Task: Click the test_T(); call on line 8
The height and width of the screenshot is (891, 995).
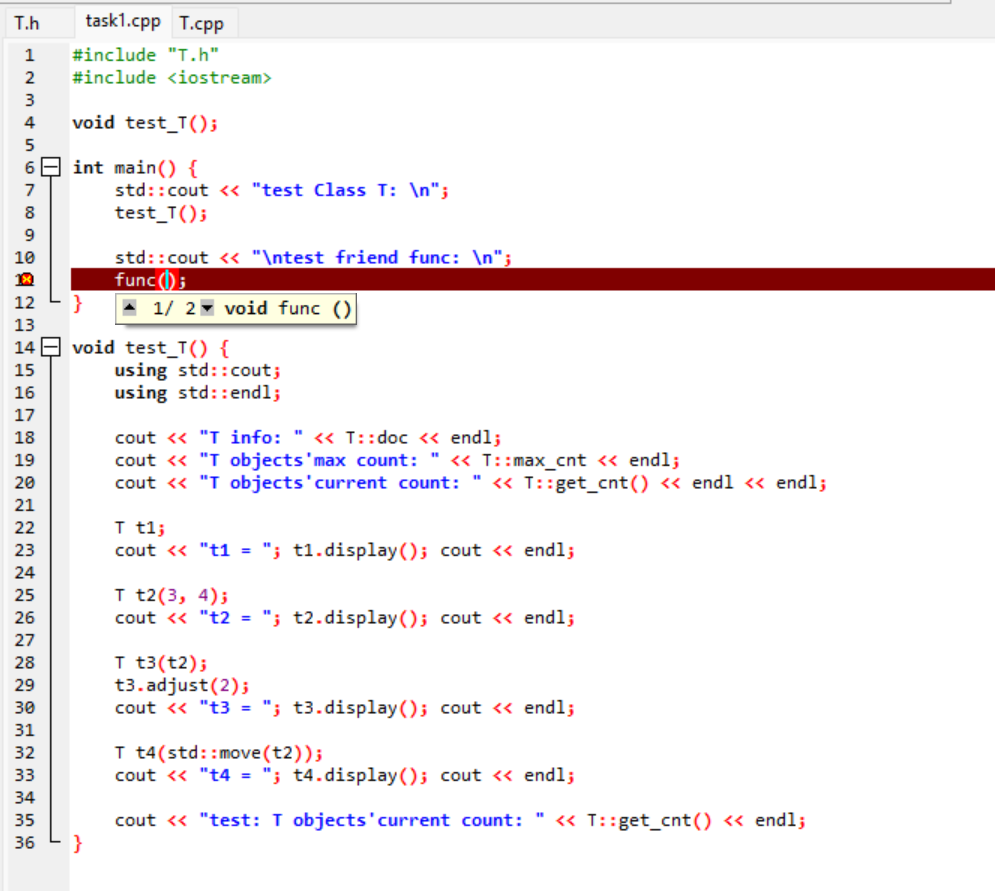Action: click(161, 213)
